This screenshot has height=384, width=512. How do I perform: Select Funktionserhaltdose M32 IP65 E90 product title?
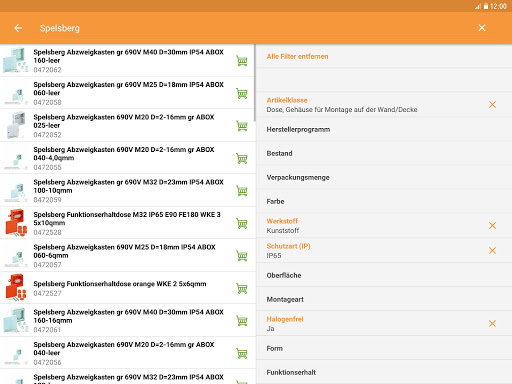(127, 219)
